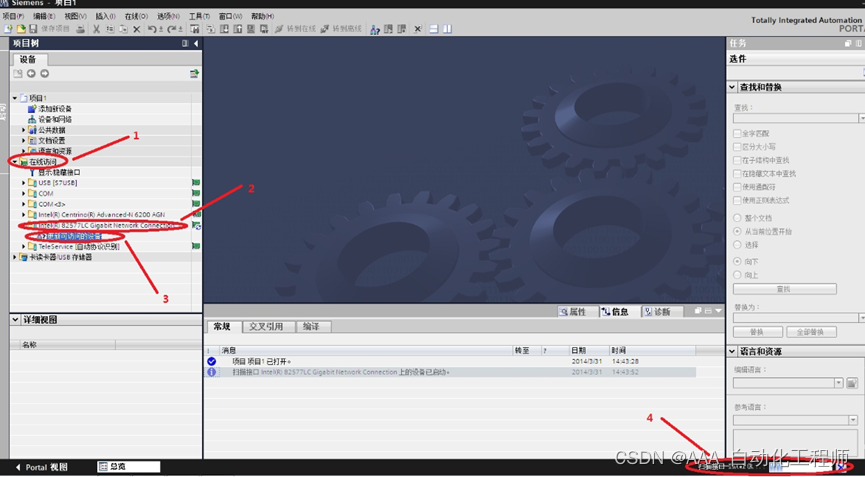This screenshot has width=865, height=477.
Task: Click the horizontal split editor toolbar icon
Action: (x=434, y=29)
